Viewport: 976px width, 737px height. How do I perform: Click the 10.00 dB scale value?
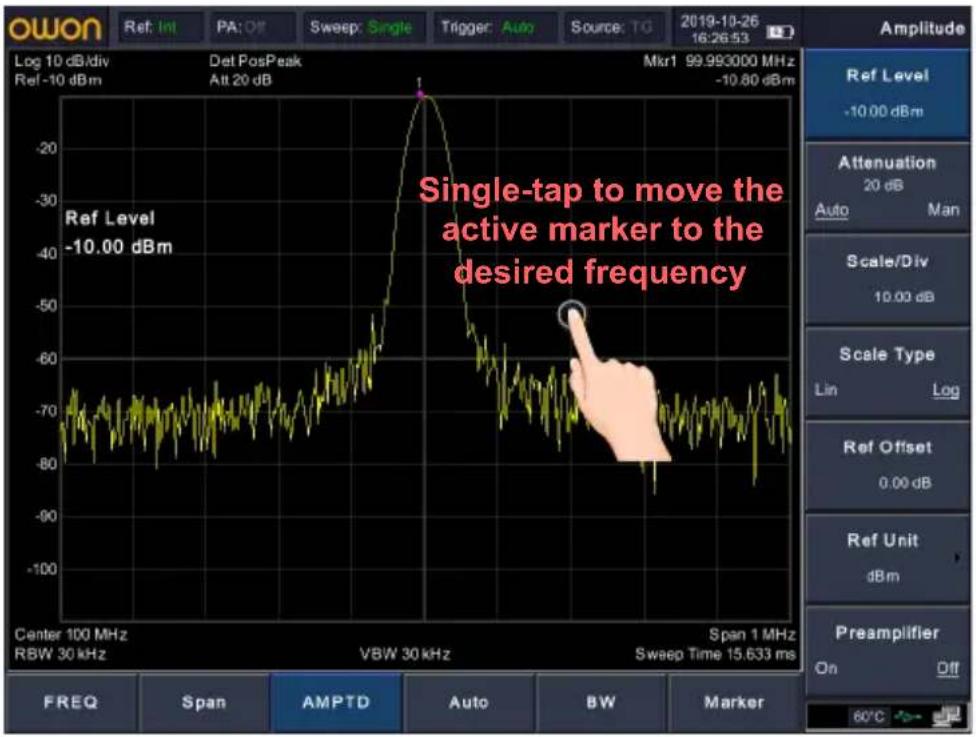pyautogui.click(x=904, y=297)
